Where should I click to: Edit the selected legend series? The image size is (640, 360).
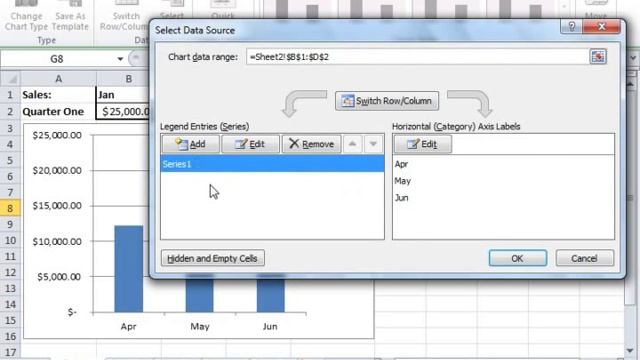coord(250,144)
